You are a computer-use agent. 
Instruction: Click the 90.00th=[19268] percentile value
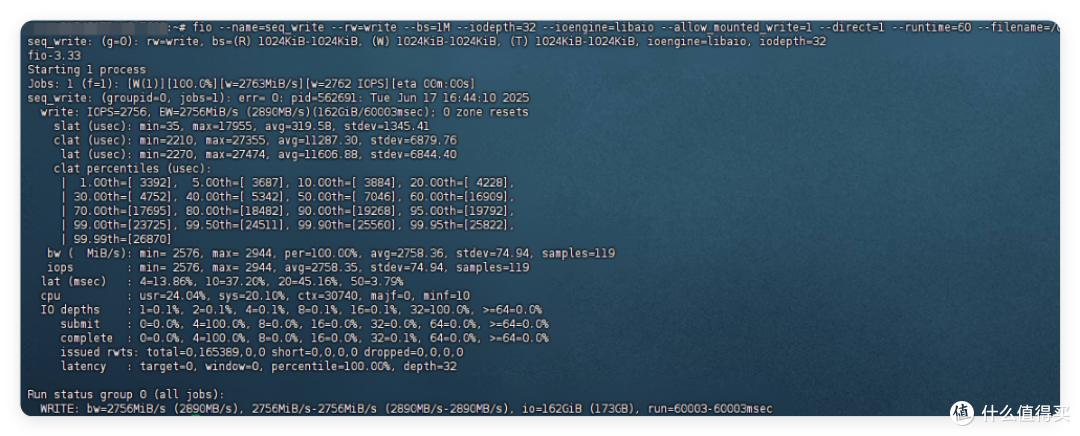click(349, 211)
